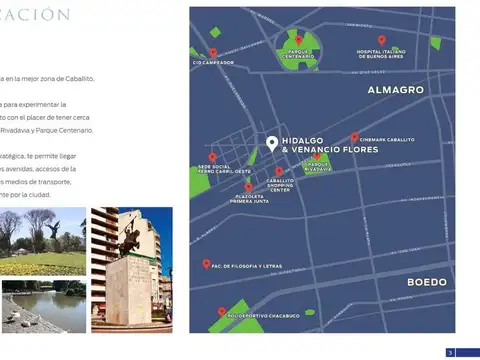
Task: Click the Polideportivo Chacabuco label
Action: click(x=263, y=316)
